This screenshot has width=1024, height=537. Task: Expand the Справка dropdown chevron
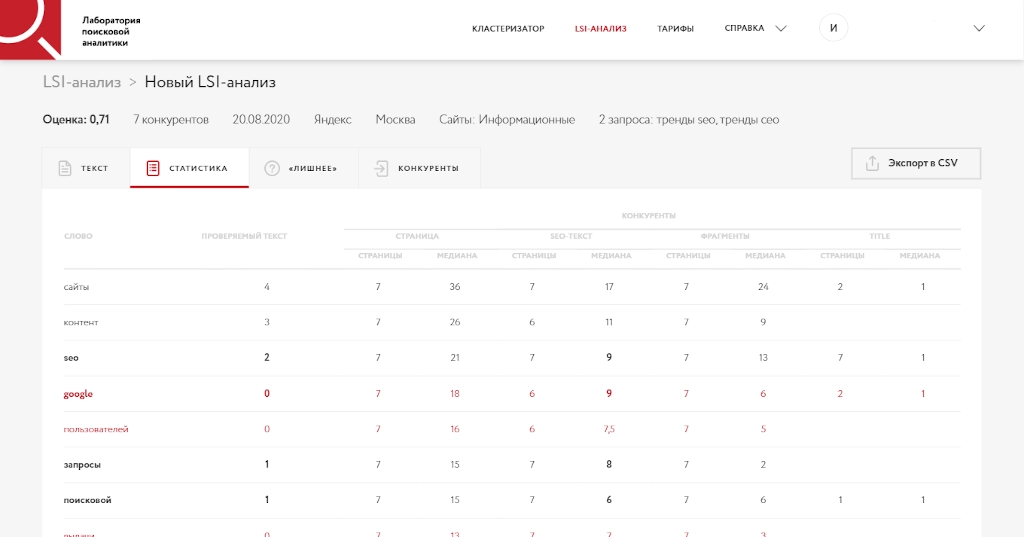tap(780, 28)
